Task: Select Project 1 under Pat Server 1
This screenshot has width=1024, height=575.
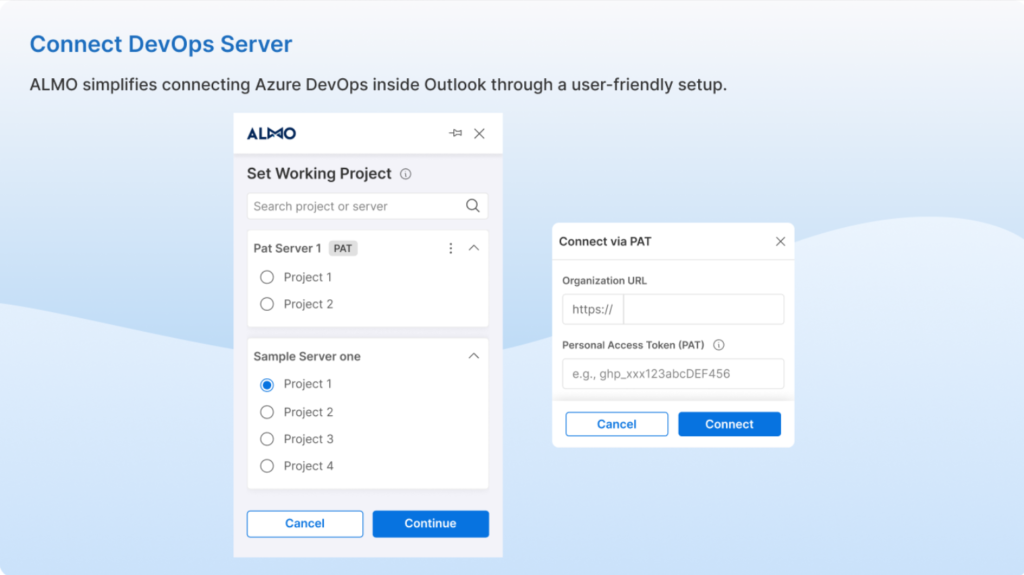Action: [x=266, y=277]
